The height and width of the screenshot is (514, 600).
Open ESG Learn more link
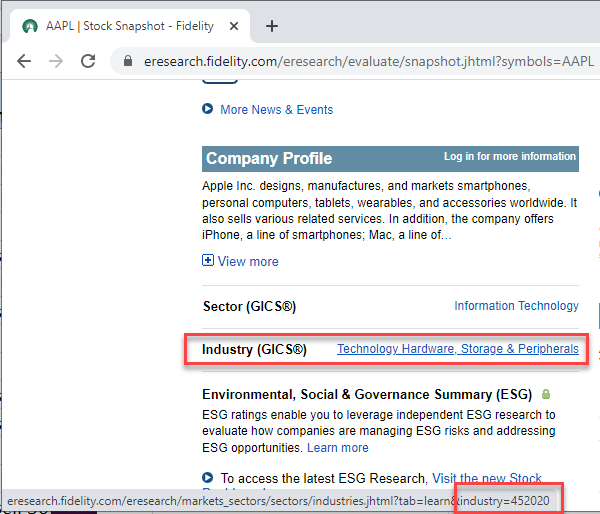click(x=338, y=448)
